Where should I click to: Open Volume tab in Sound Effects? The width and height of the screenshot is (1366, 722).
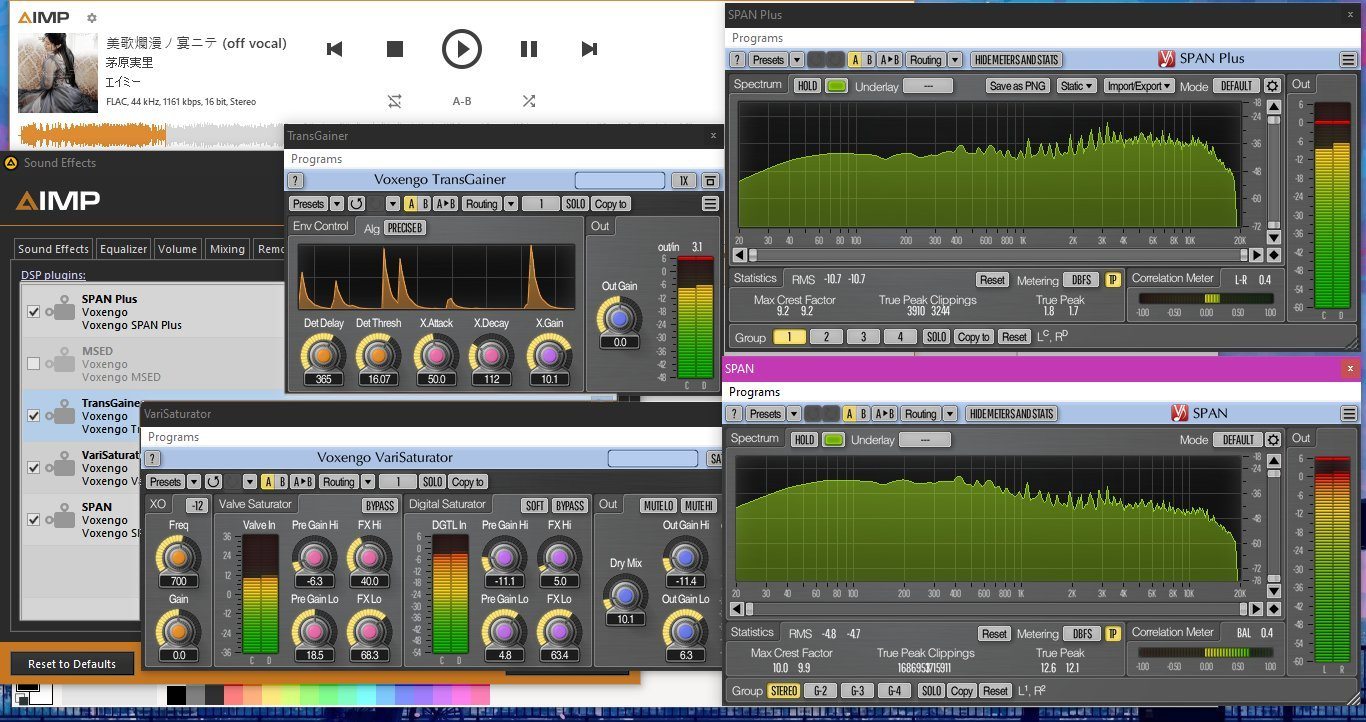coord(178,249)
